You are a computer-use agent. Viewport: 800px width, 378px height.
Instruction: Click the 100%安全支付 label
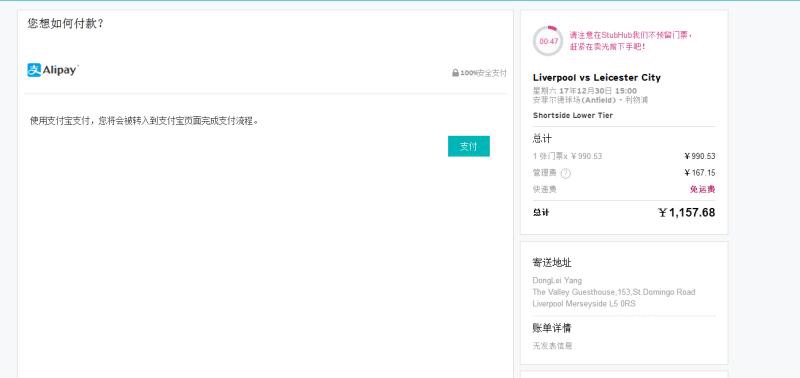click(483, 73)
